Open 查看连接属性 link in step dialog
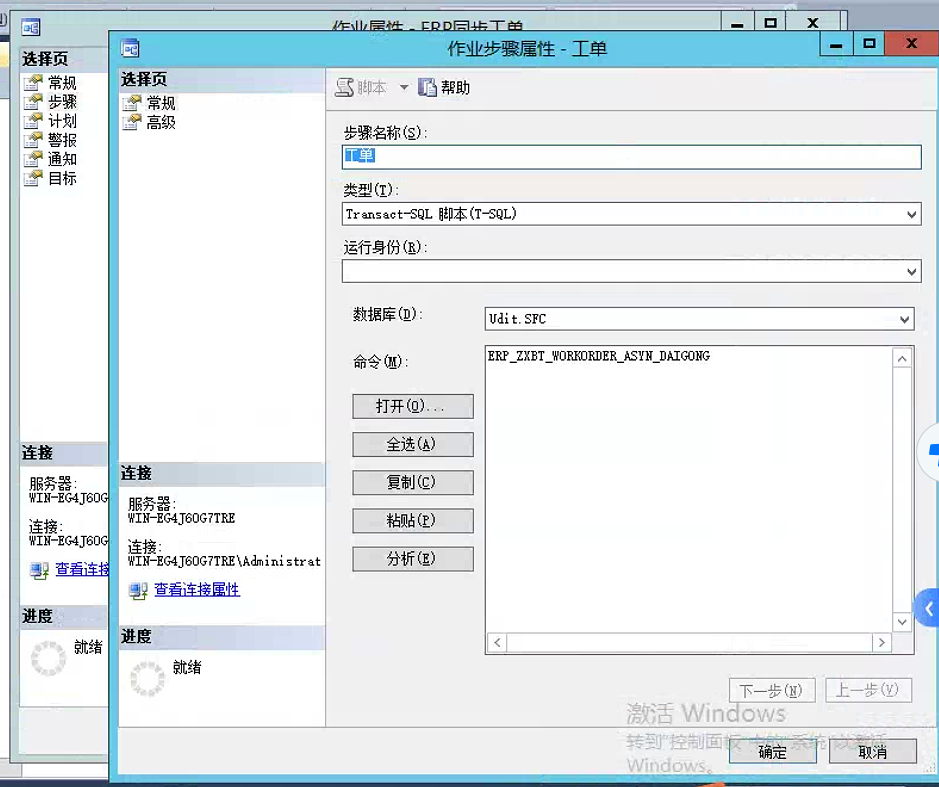 click(x=197, y=590)
